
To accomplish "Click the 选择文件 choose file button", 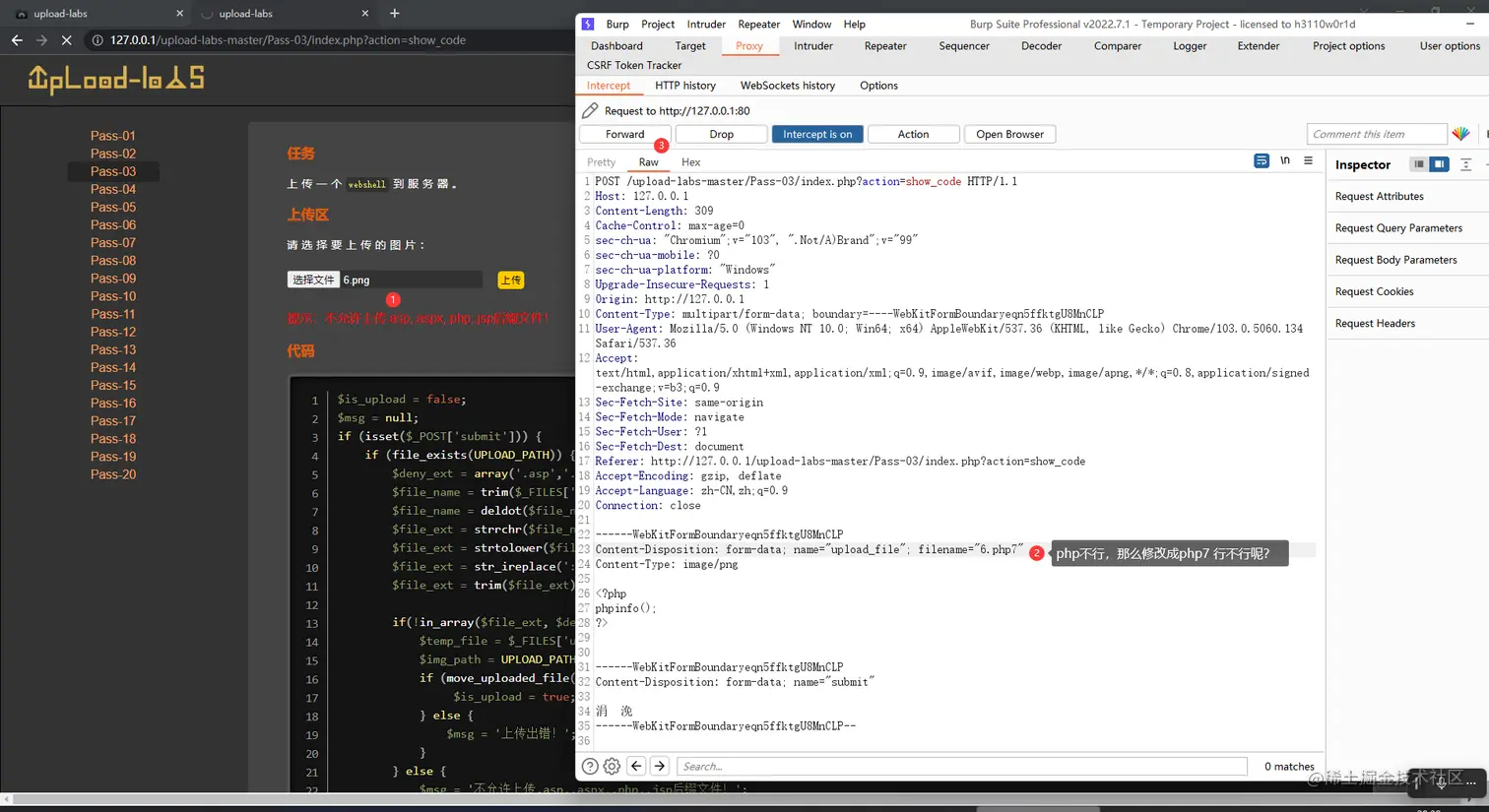I will click(x=313, y=280).
